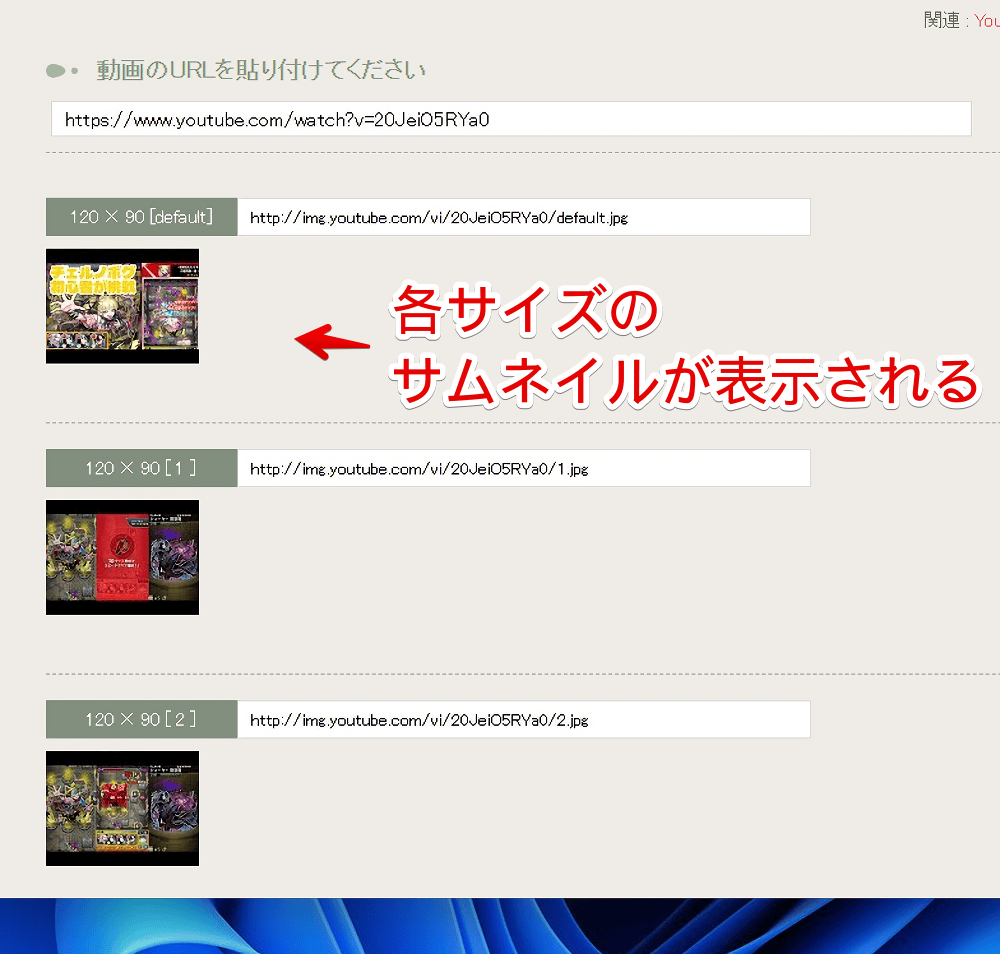Image resolution: width=1000 pixels, height=954 pixels.
Task: Open the thumbnail image for 2.jpg
Action: point(122,808)
